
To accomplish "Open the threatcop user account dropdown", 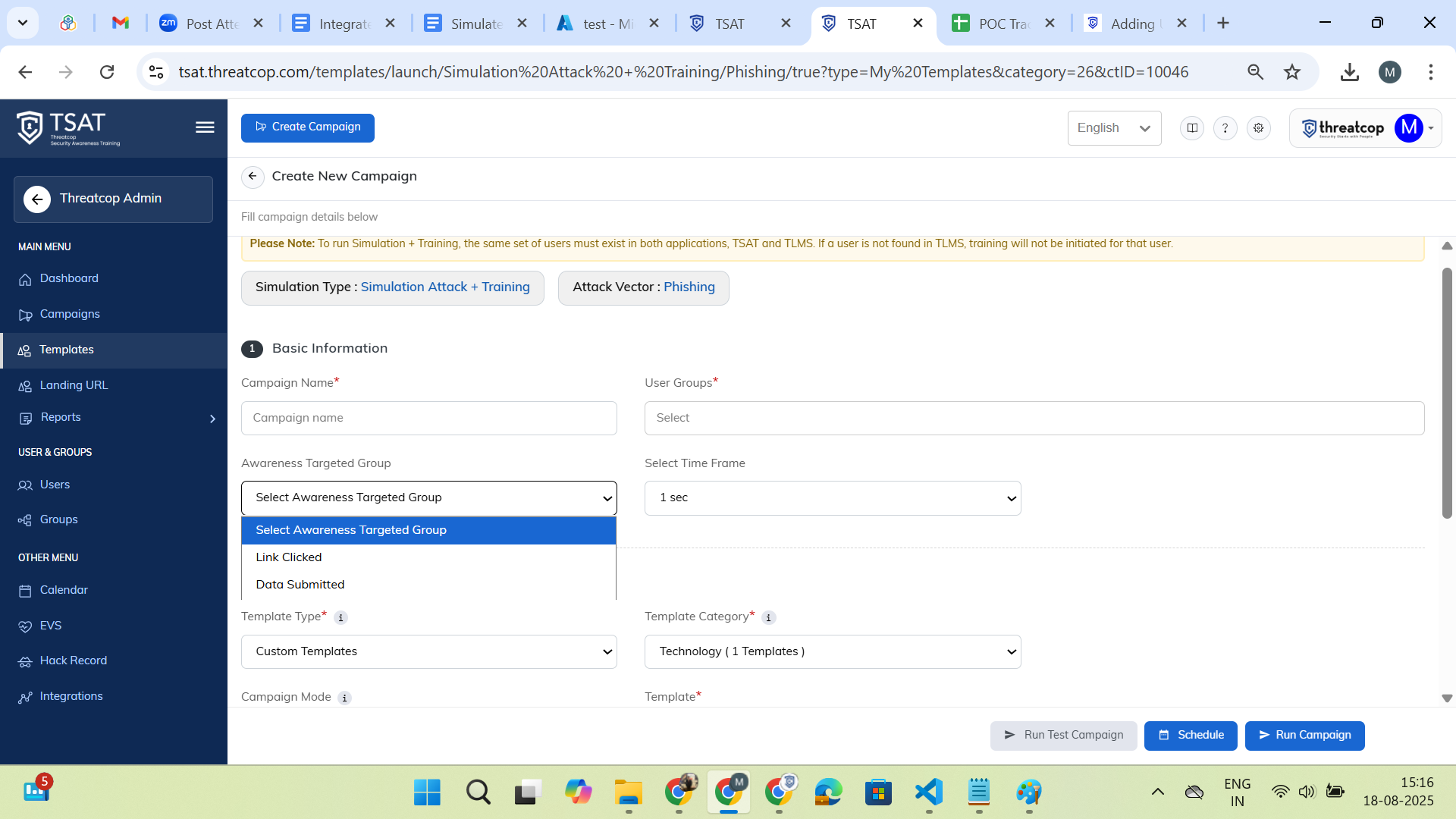I will click(1365, 128).
